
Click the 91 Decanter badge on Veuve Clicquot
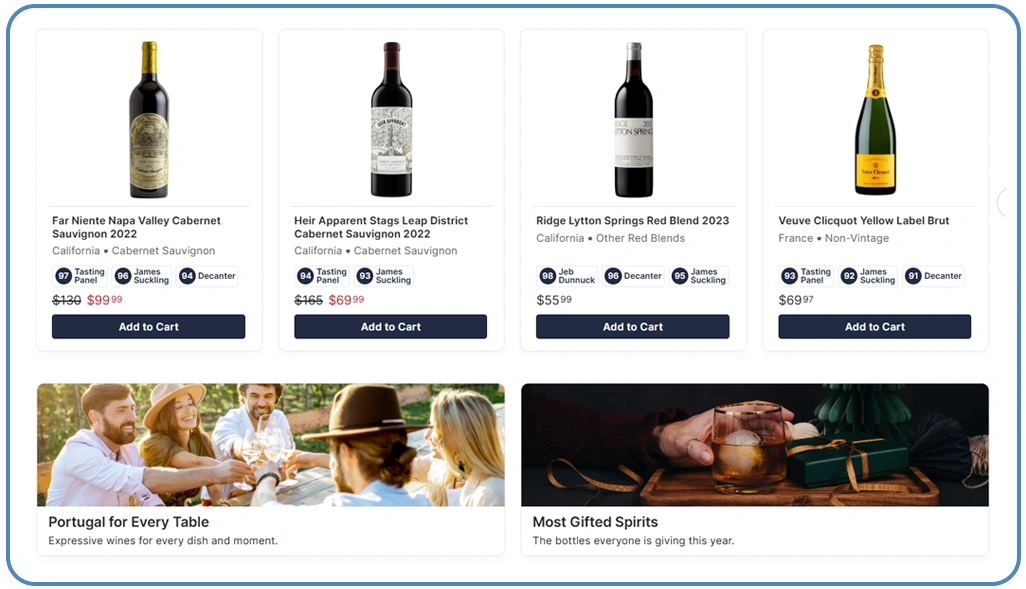point(934,276)
